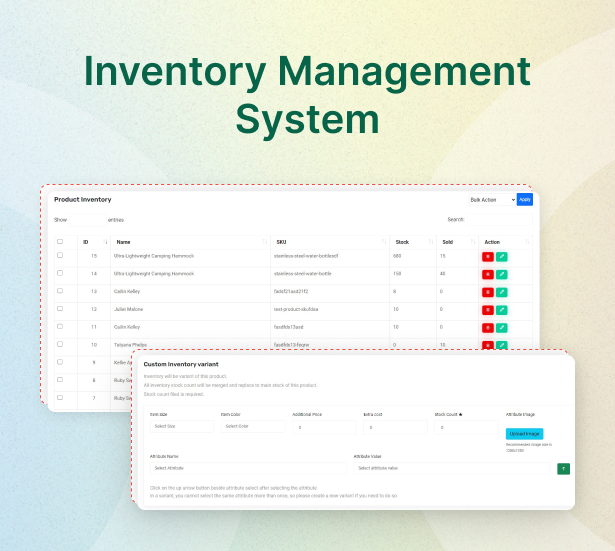Edit the Julian Malone product row
Image resolution: width=615 pixels, height=551 pixels.
501,310
